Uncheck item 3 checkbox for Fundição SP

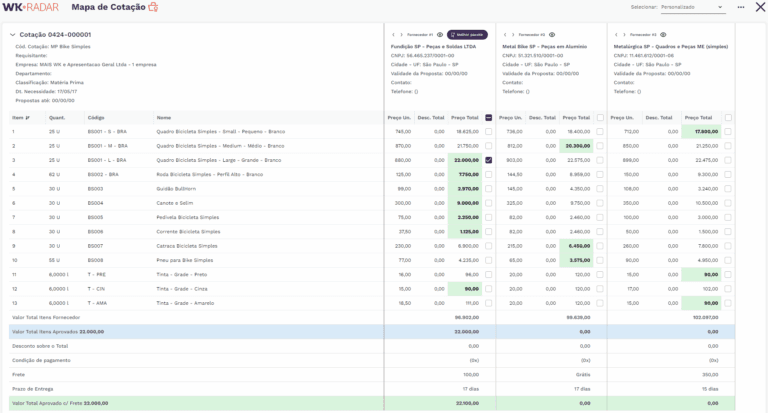pyautogui.click(x=489, y=160)
